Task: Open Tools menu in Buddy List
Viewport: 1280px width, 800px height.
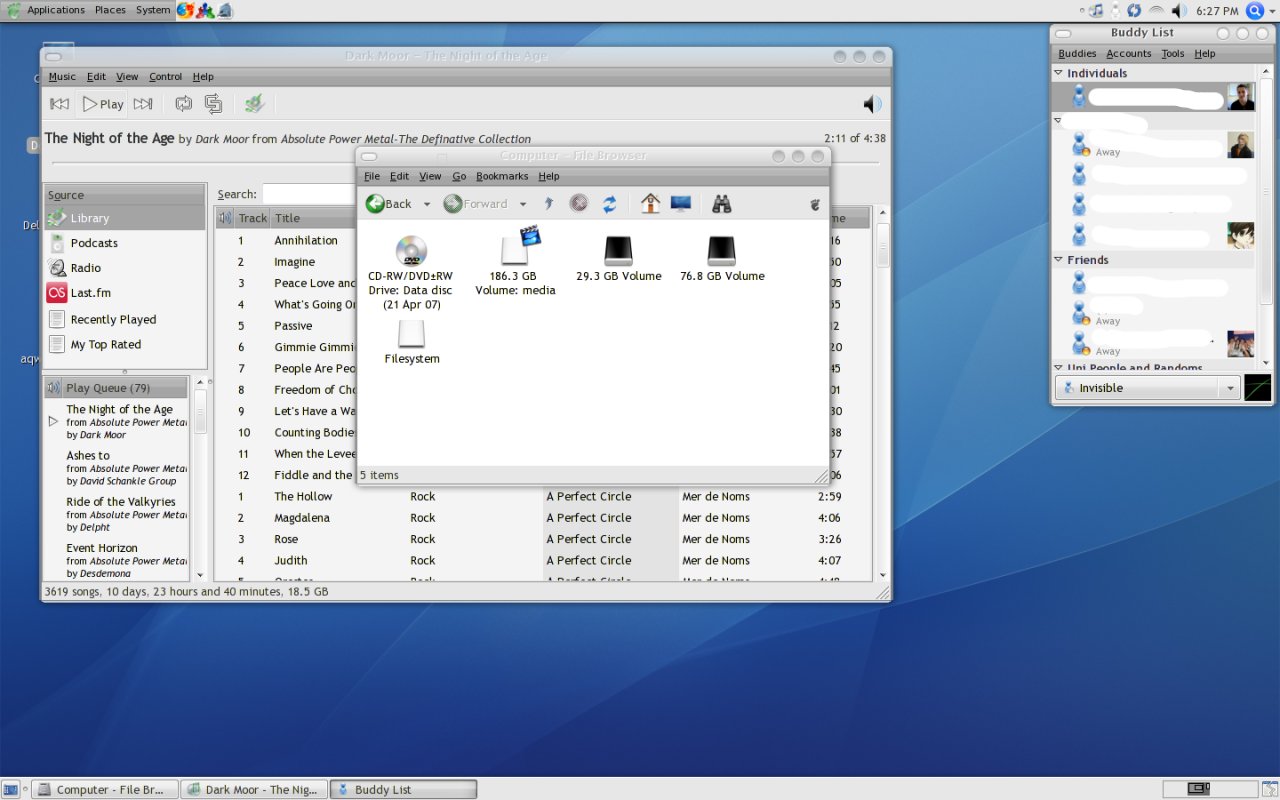Action: point(1173,54)
